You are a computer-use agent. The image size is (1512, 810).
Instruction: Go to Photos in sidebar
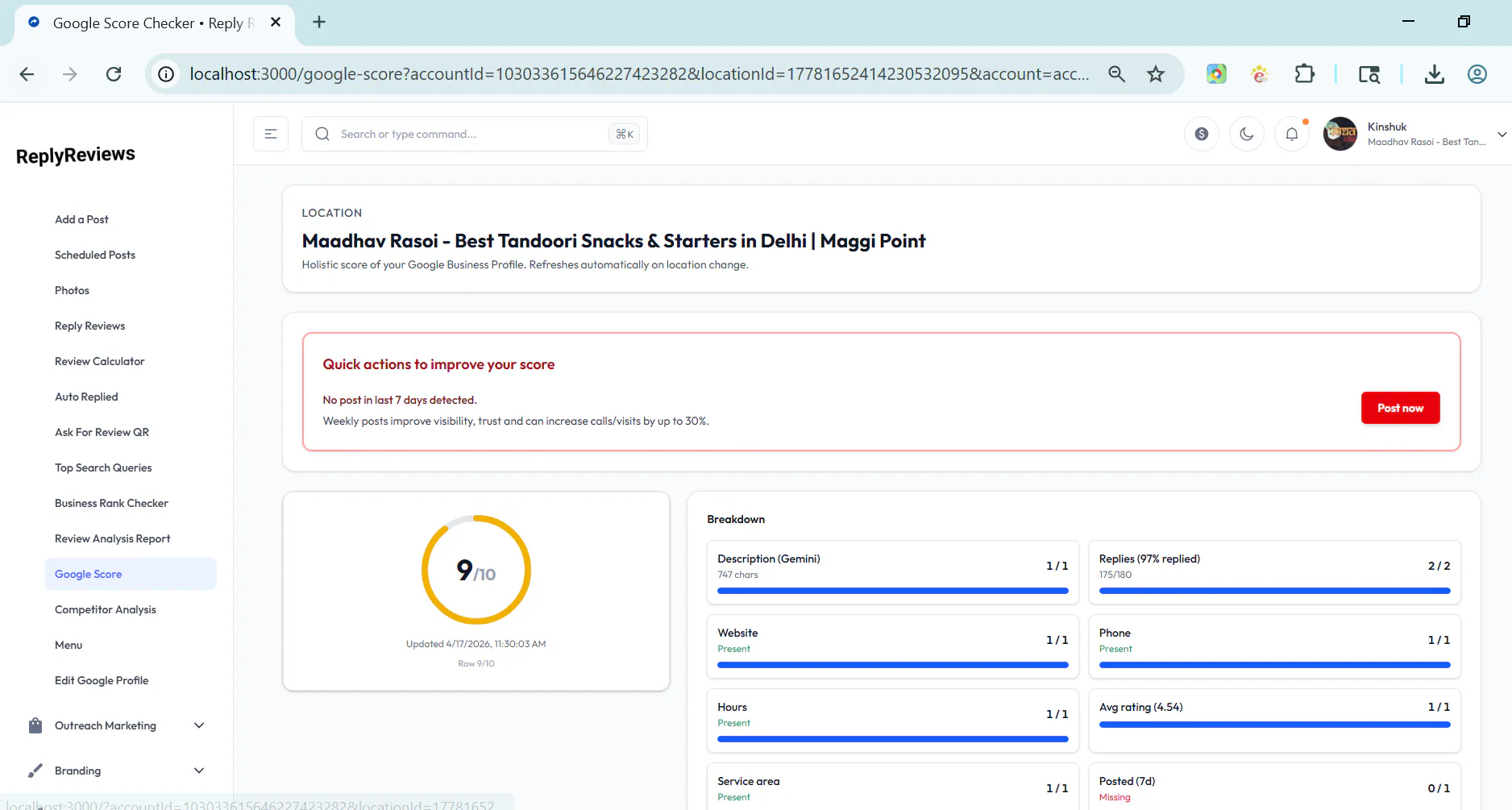coord(72,290)
